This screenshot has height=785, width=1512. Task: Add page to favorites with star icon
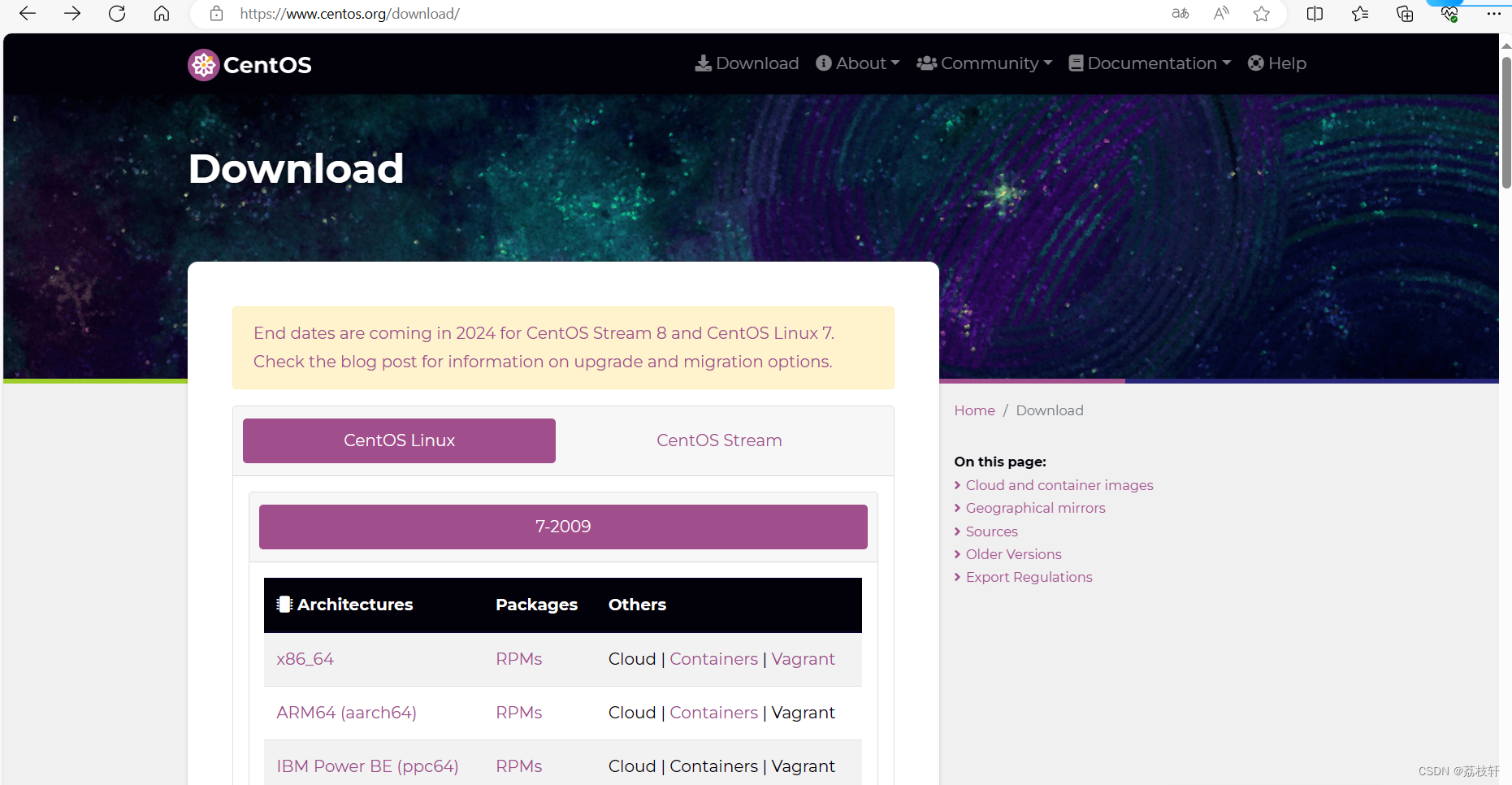click(1262, 14)
